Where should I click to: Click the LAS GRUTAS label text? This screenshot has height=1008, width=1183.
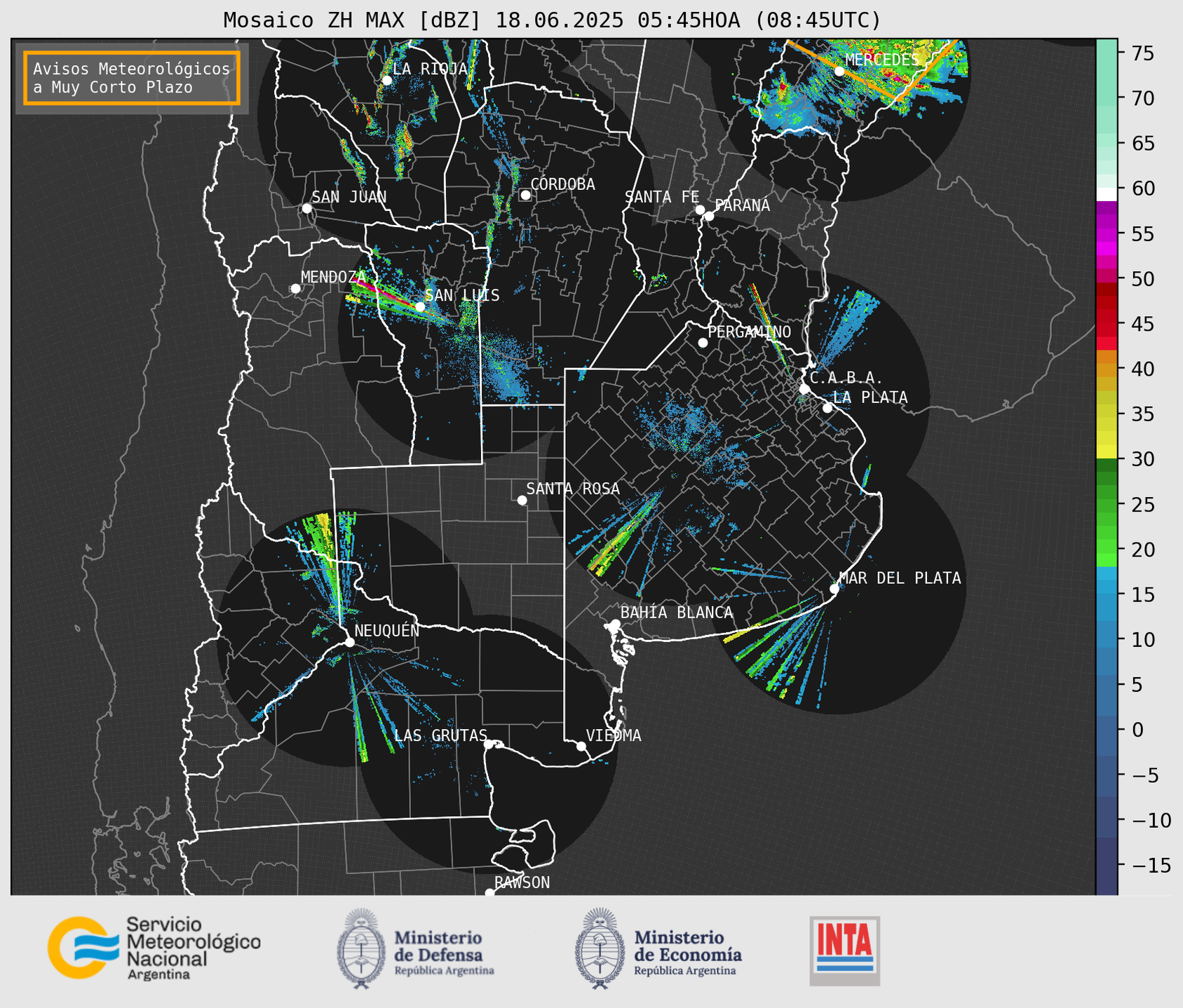pyautogui.click(x=441, y=735)
